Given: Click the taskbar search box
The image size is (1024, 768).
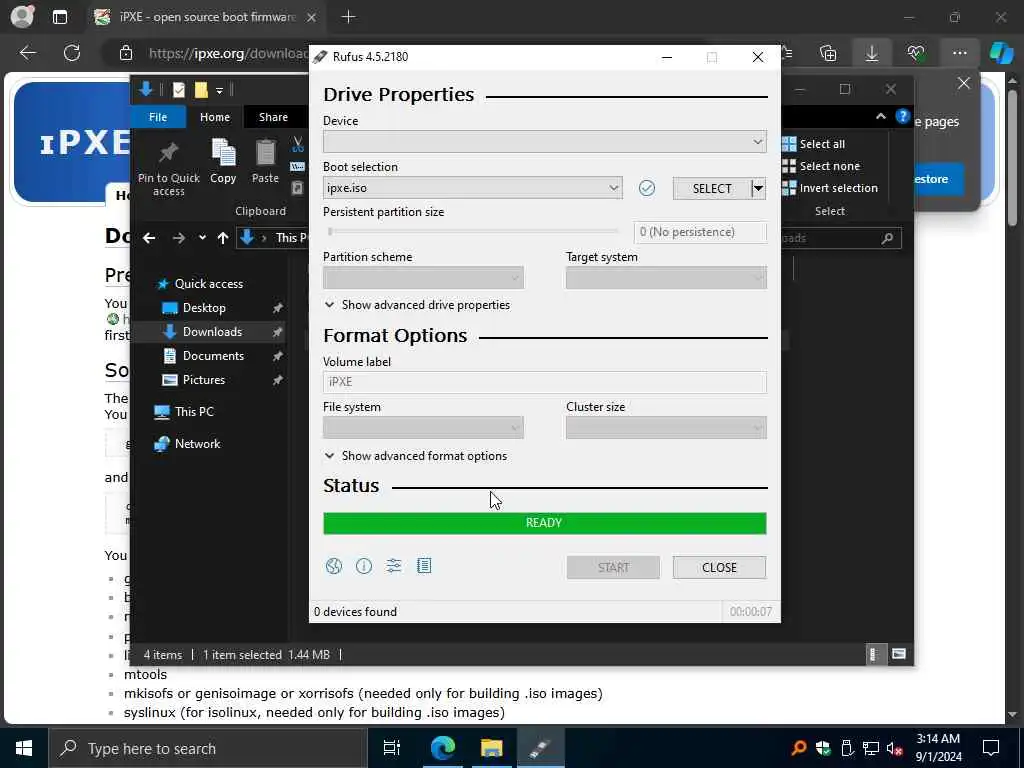Looking at the screenshot, I should click(208, 748).
